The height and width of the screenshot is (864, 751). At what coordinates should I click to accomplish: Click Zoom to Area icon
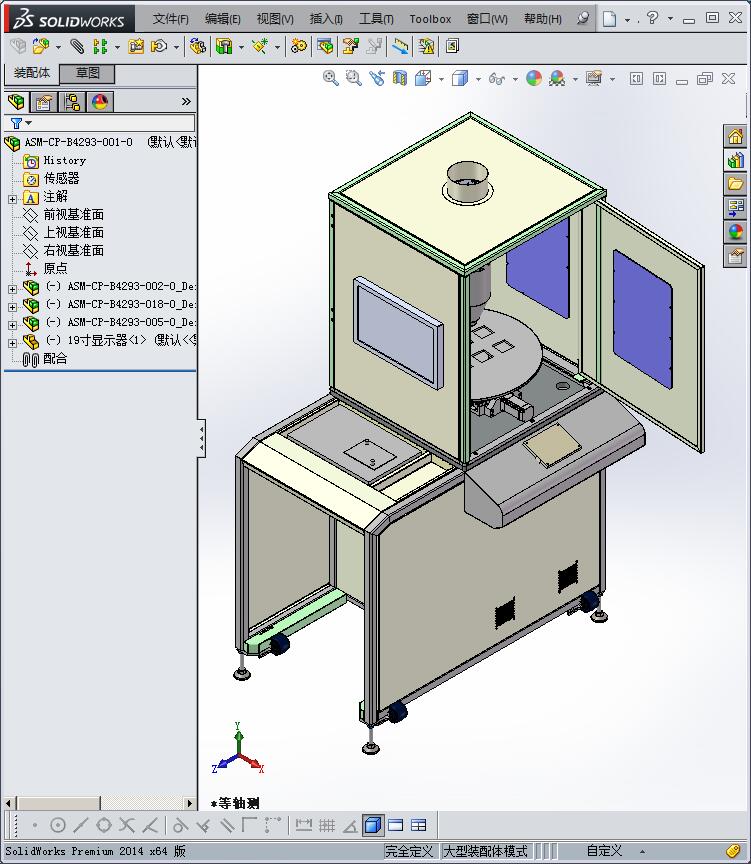pos(354,79)
